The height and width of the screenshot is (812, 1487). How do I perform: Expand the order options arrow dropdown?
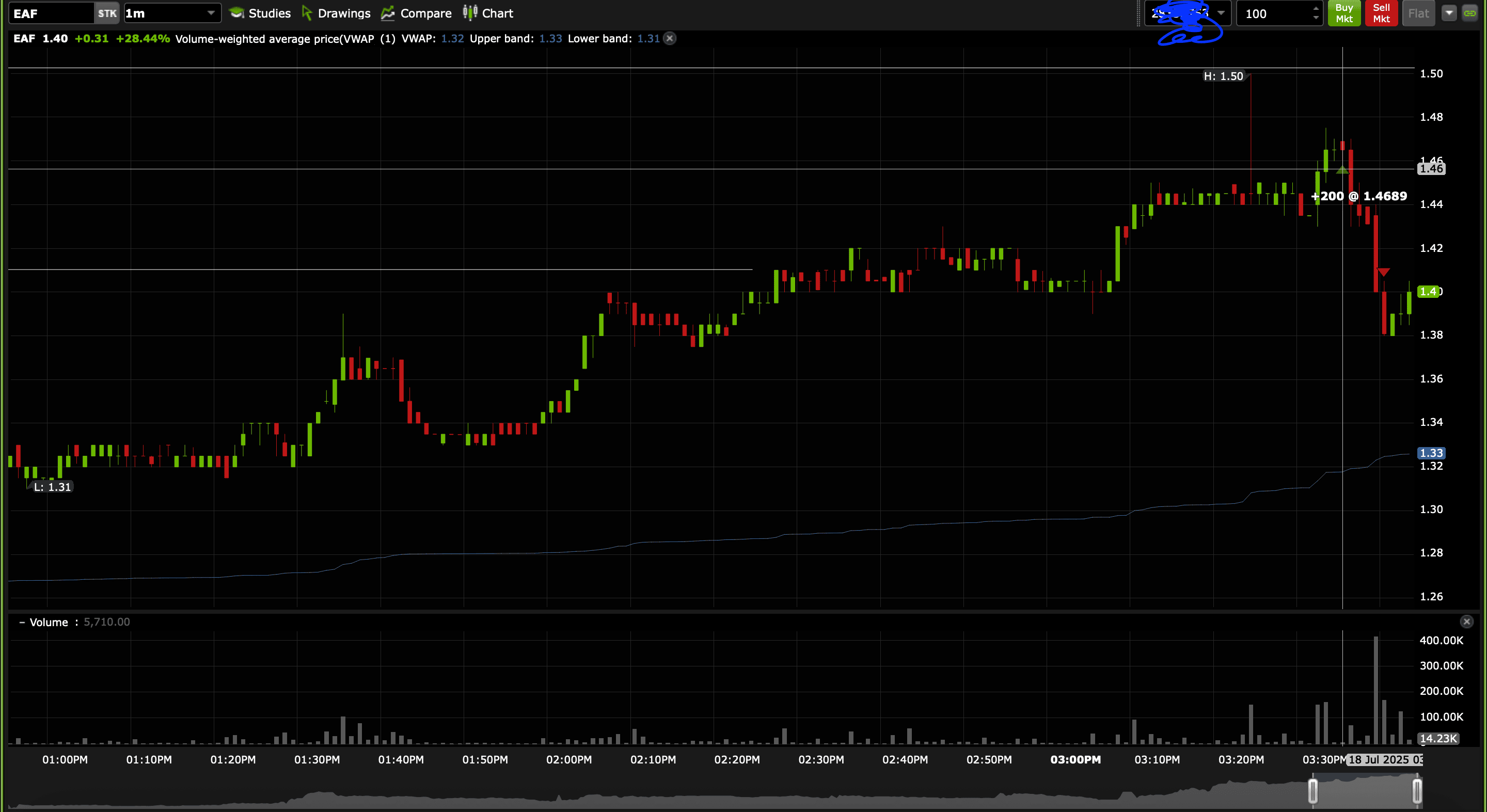click(x=1449, y=13)
